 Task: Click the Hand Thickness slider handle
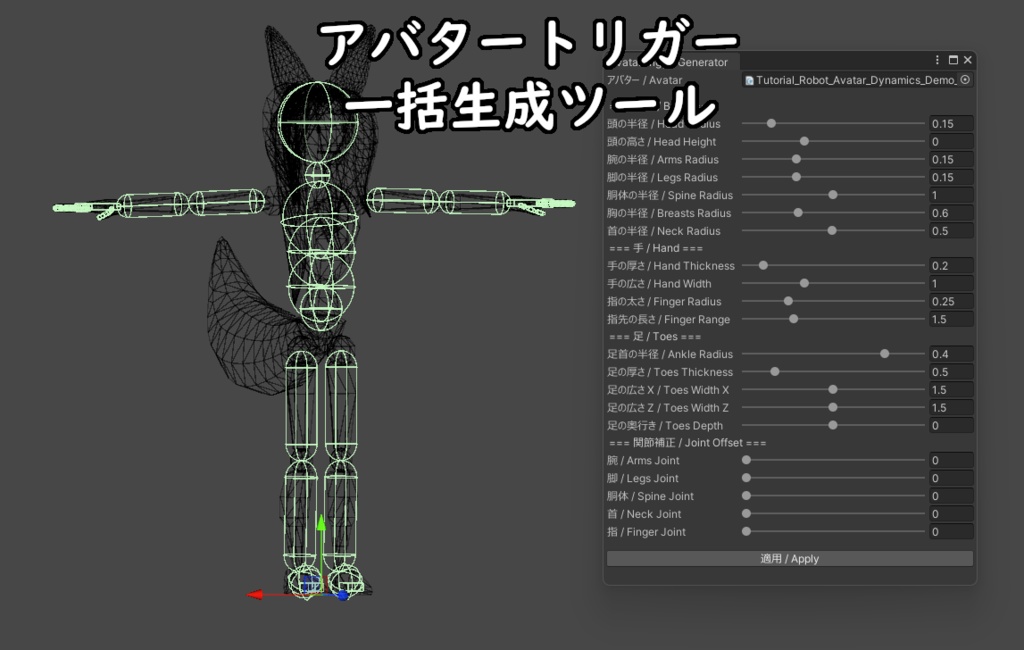tap(763, 265)
